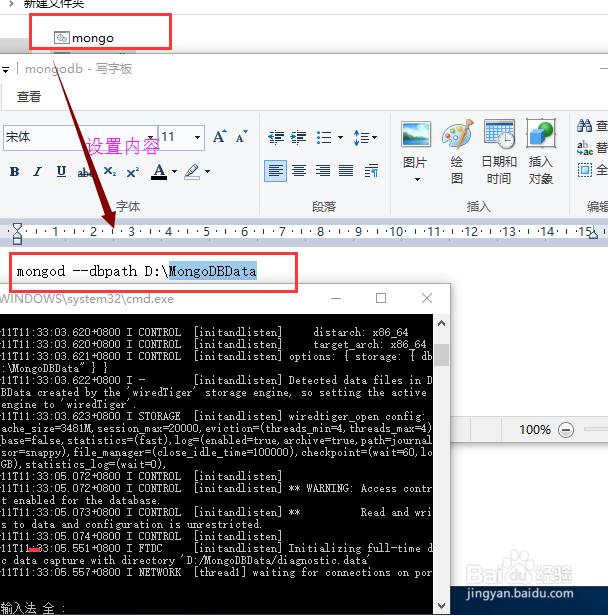The height and width of the screenshot is (615, 608).
Task: Close the cmd.exe window
Action: tap(427, 298)
